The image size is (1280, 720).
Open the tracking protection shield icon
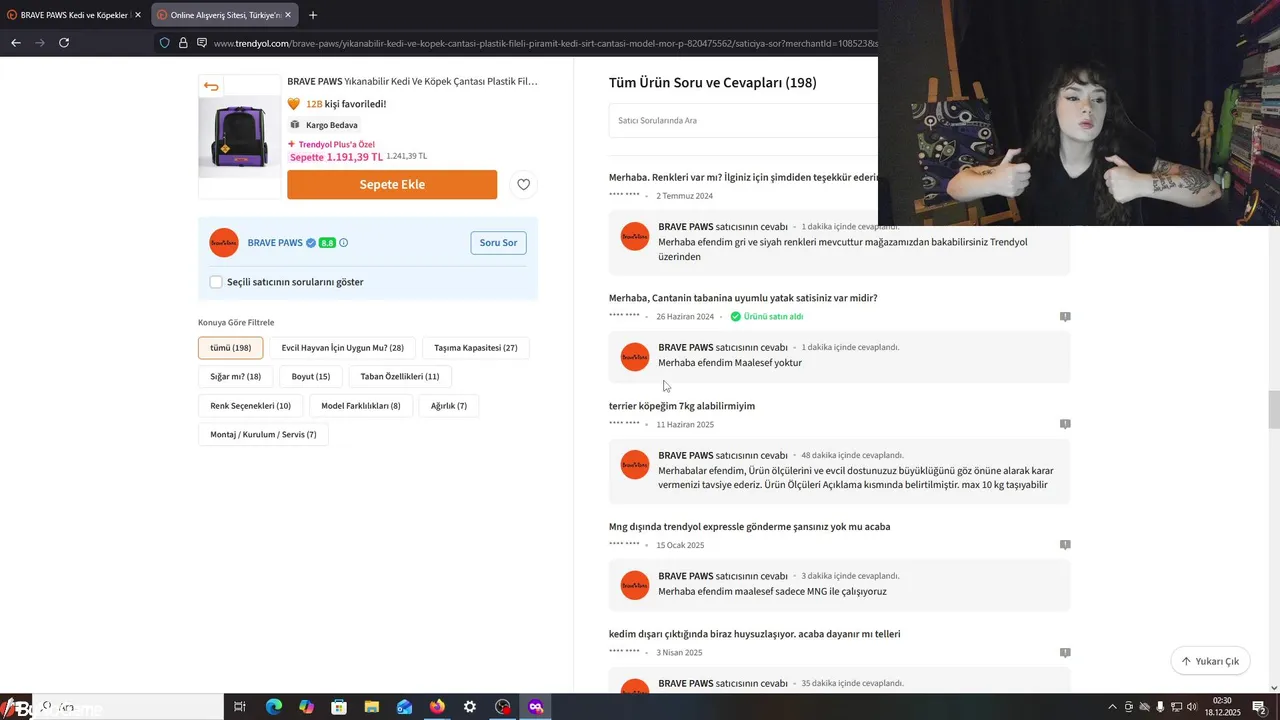pyautogui.click(x=165, y=43)
